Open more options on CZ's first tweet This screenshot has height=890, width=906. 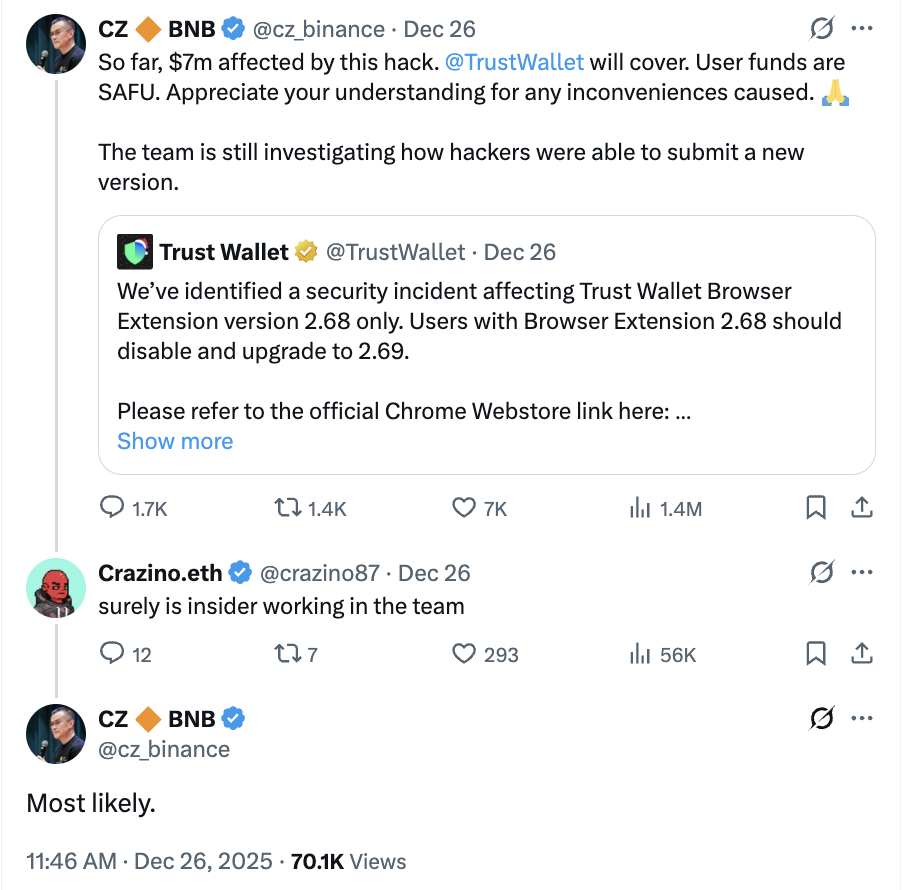coord(861,29)
